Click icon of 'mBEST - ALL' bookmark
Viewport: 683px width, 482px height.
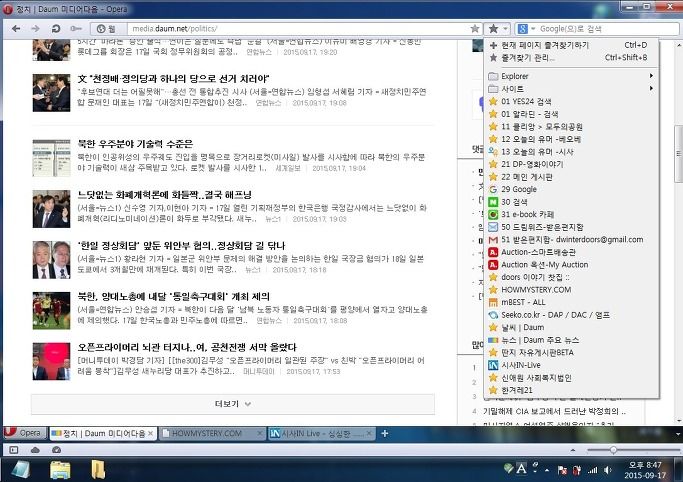[x=493, y=302]
